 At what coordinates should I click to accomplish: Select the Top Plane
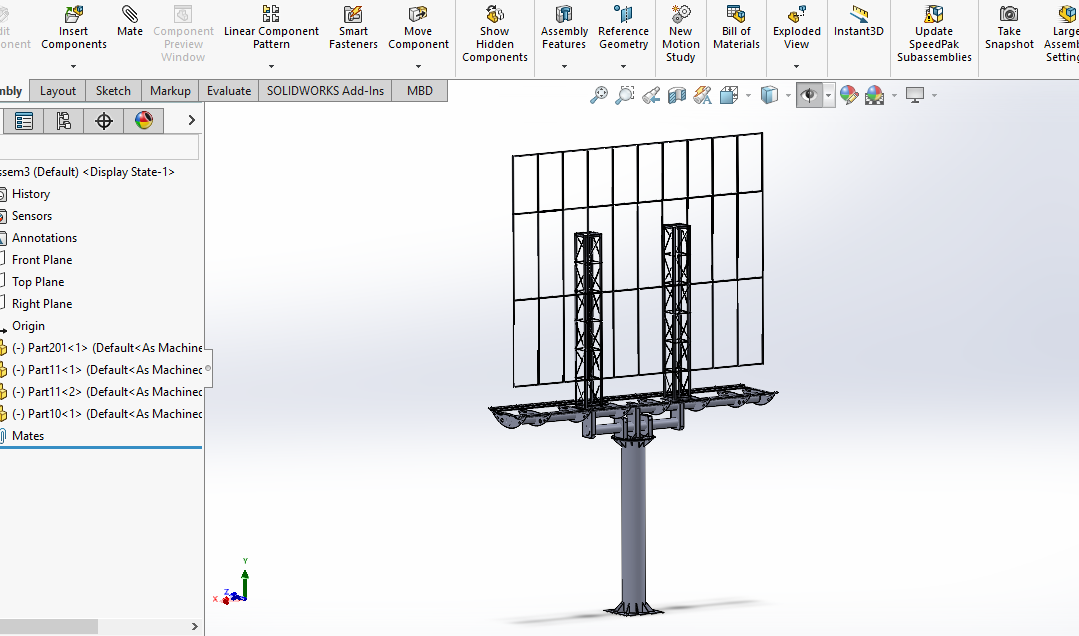point(38,282)
